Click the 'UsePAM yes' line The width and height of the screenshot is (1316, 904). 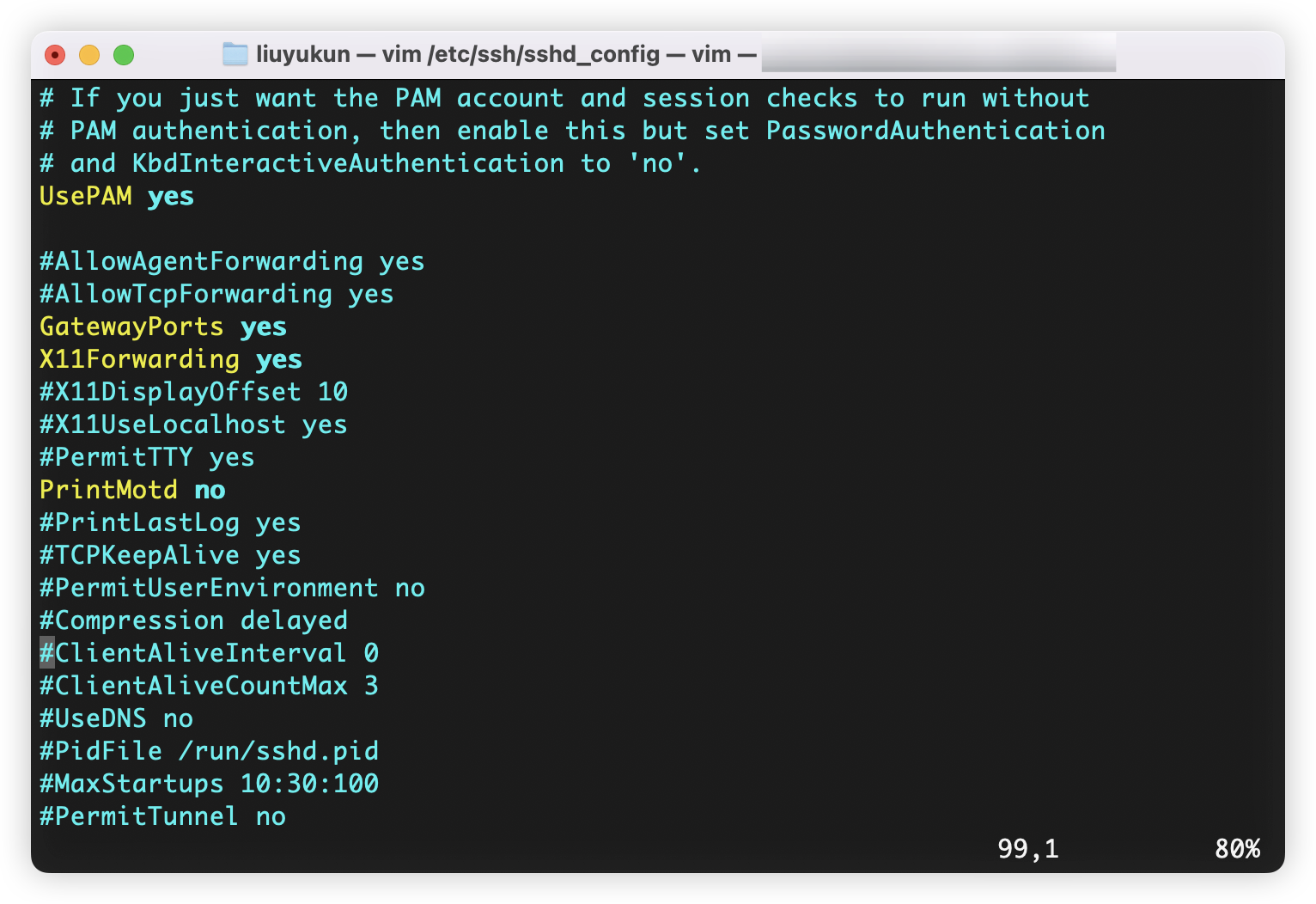117,197
